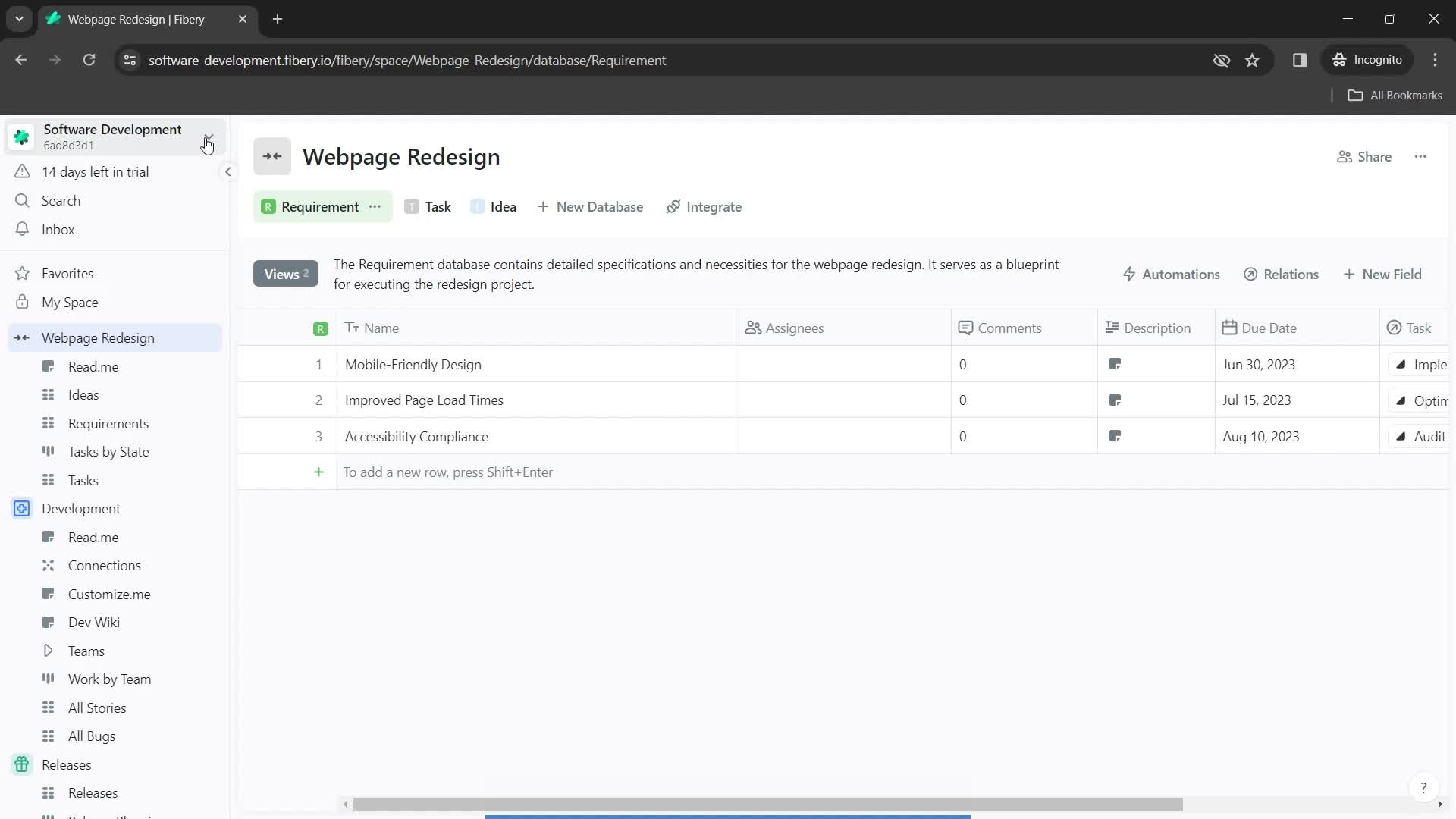This screenshot has width=1456, height=819.
Task: Open Favorites star in sidebar
Action: point(22,273)
